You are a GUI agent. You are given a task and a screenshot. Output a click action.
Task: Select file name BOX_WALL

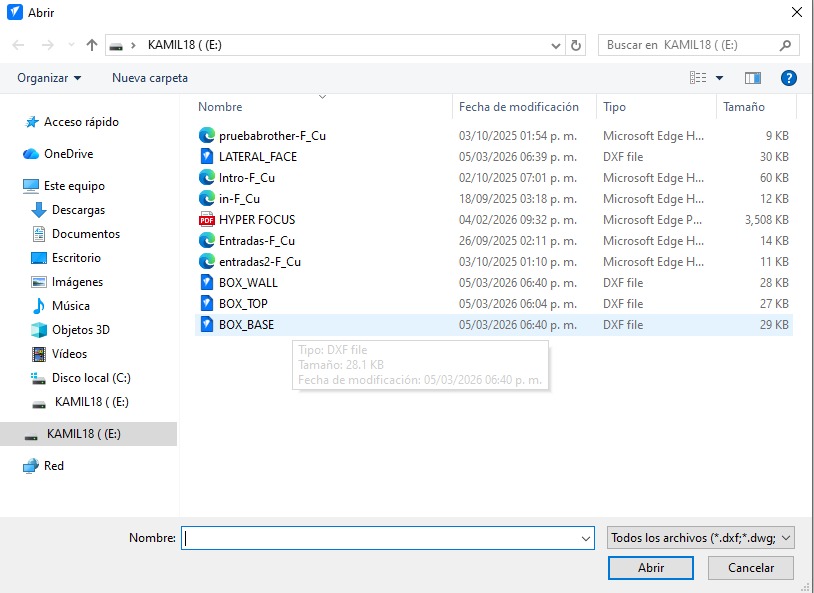pyautogui.click(x=248, y=282)
